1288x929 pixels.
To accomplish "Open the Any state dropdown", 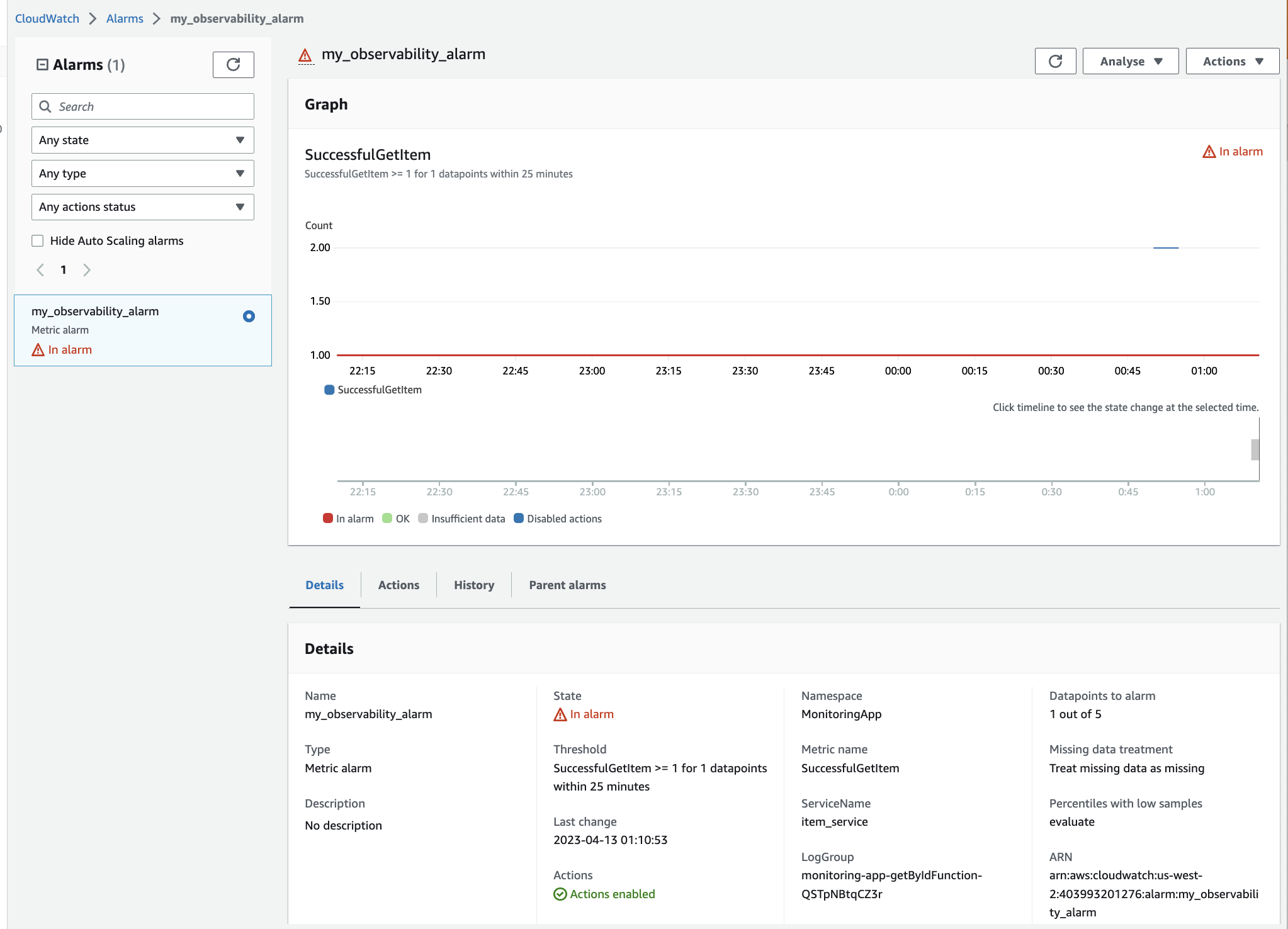I will 143,140.
